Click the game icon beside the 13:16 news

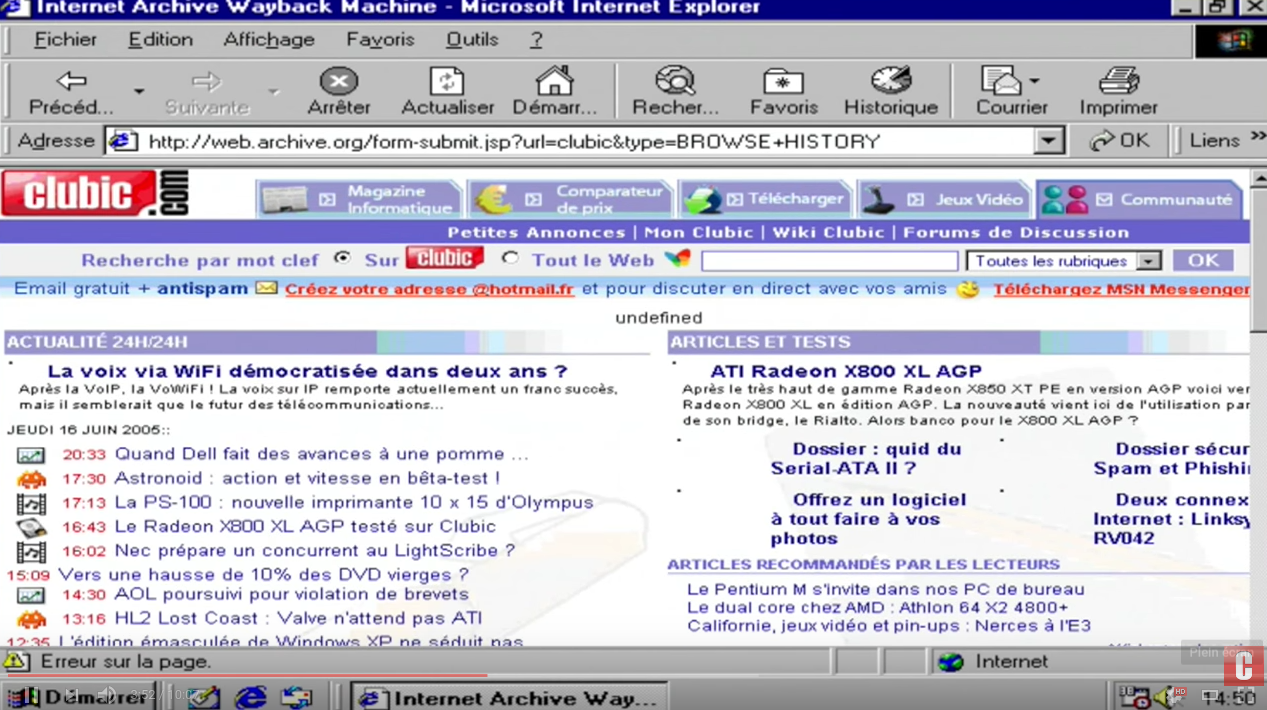point(31,619)
